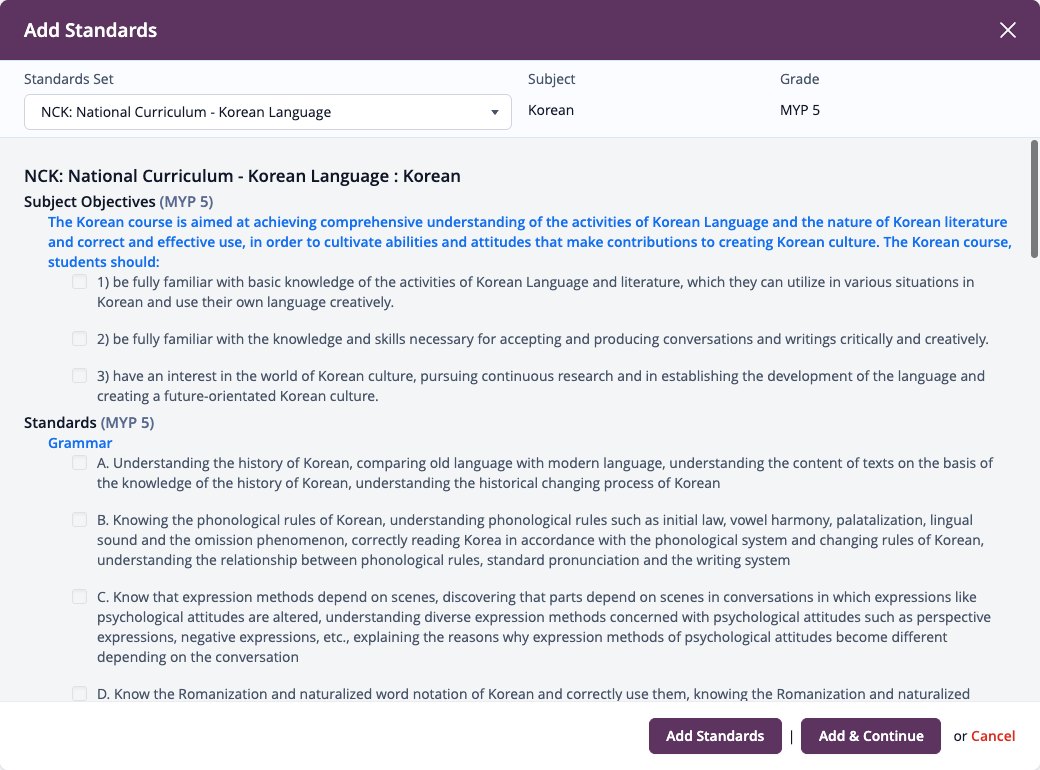Viewport: 1040px width, 770px height.
Task: Click the Grammar category heading
Action: click(80, 443)
